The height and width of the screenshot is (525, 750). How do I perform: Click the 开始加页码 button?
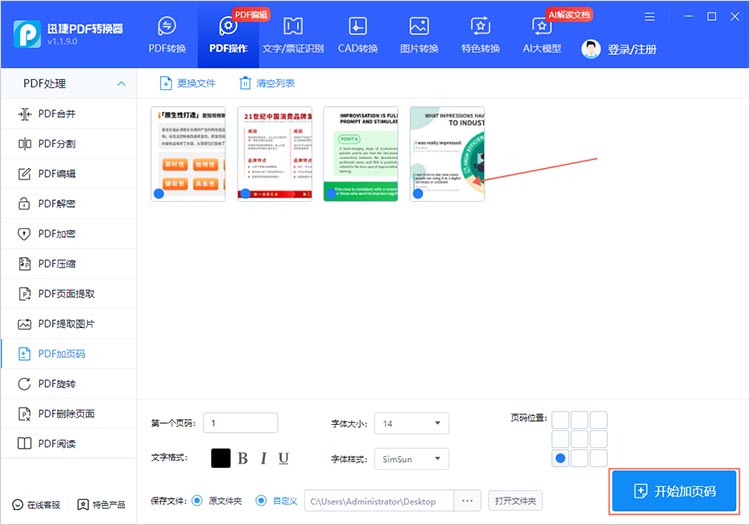point(675,492)
